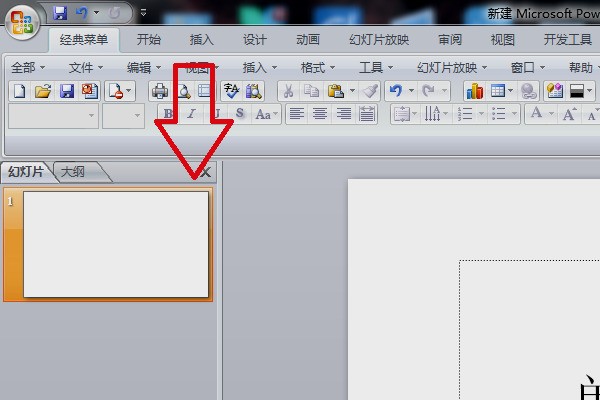Open the 动画 ribbon tab
This screenshot has height=400, width=600.
pos(308,39)
